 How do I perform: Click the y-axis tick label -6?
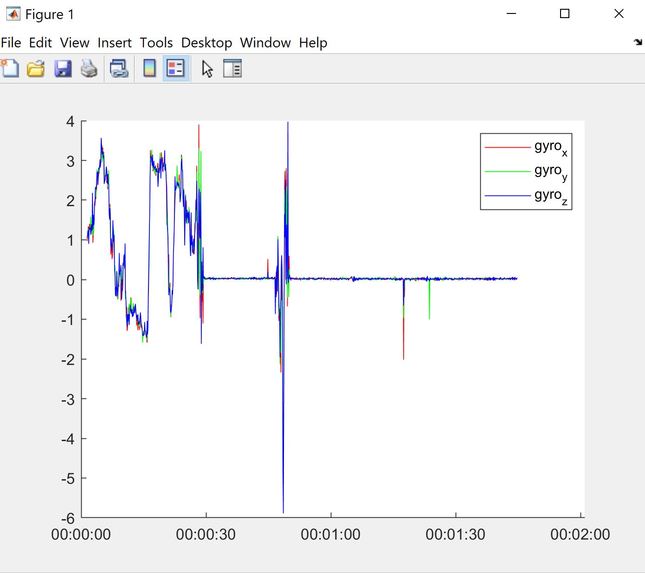pos(68,518)
